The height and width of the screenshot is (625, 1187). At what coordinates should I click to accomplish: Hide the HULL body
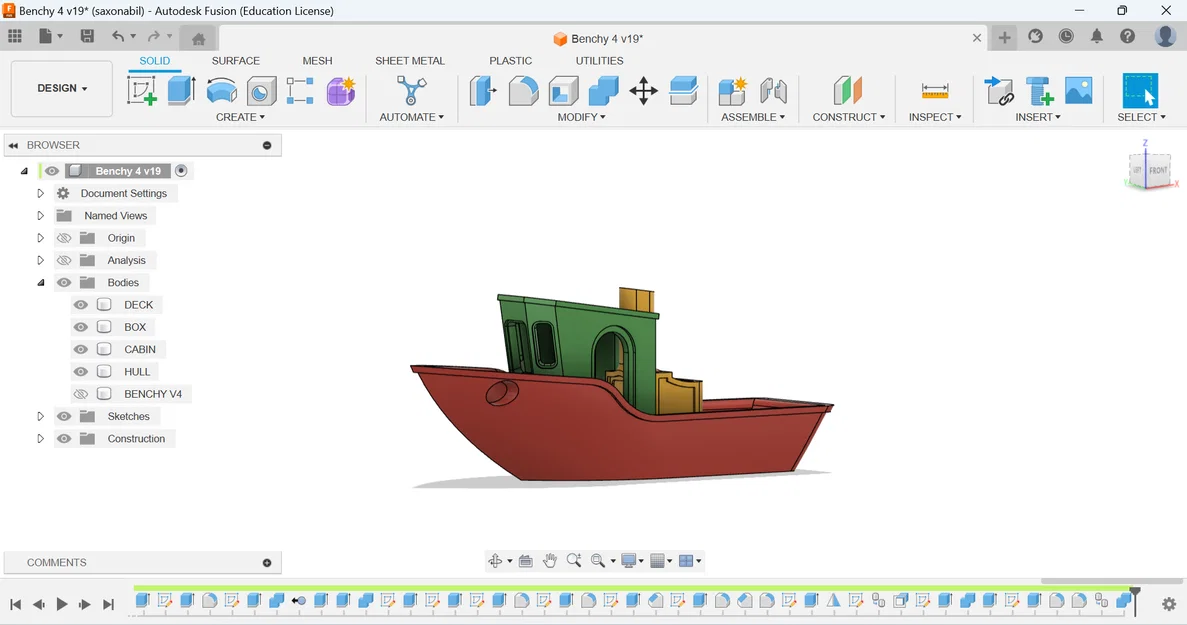80,371
